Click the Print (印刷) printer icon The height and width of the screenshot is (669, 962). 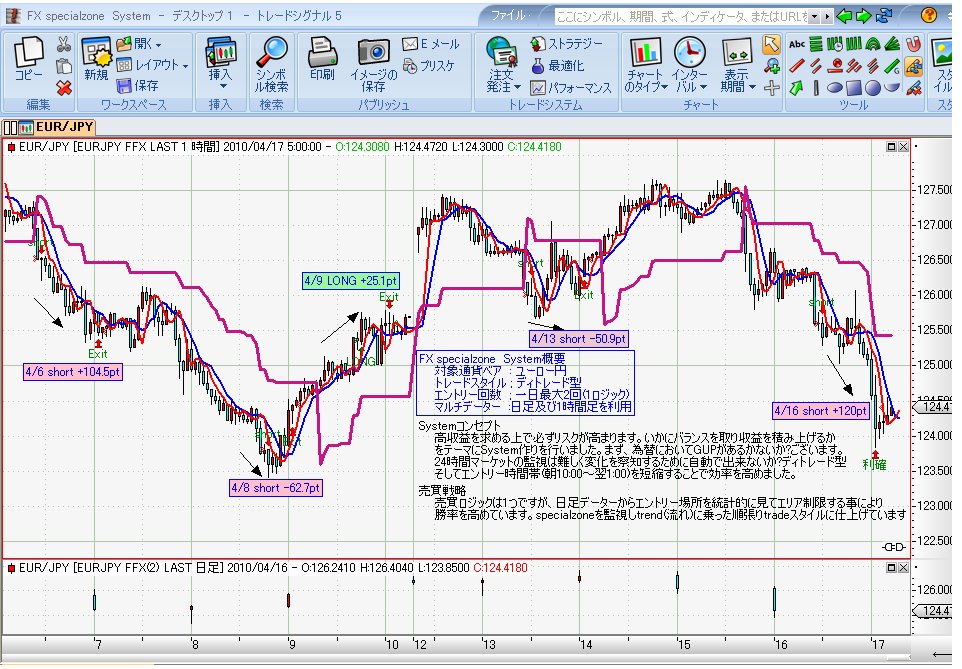pyautogui.click(x=322, y=62)
